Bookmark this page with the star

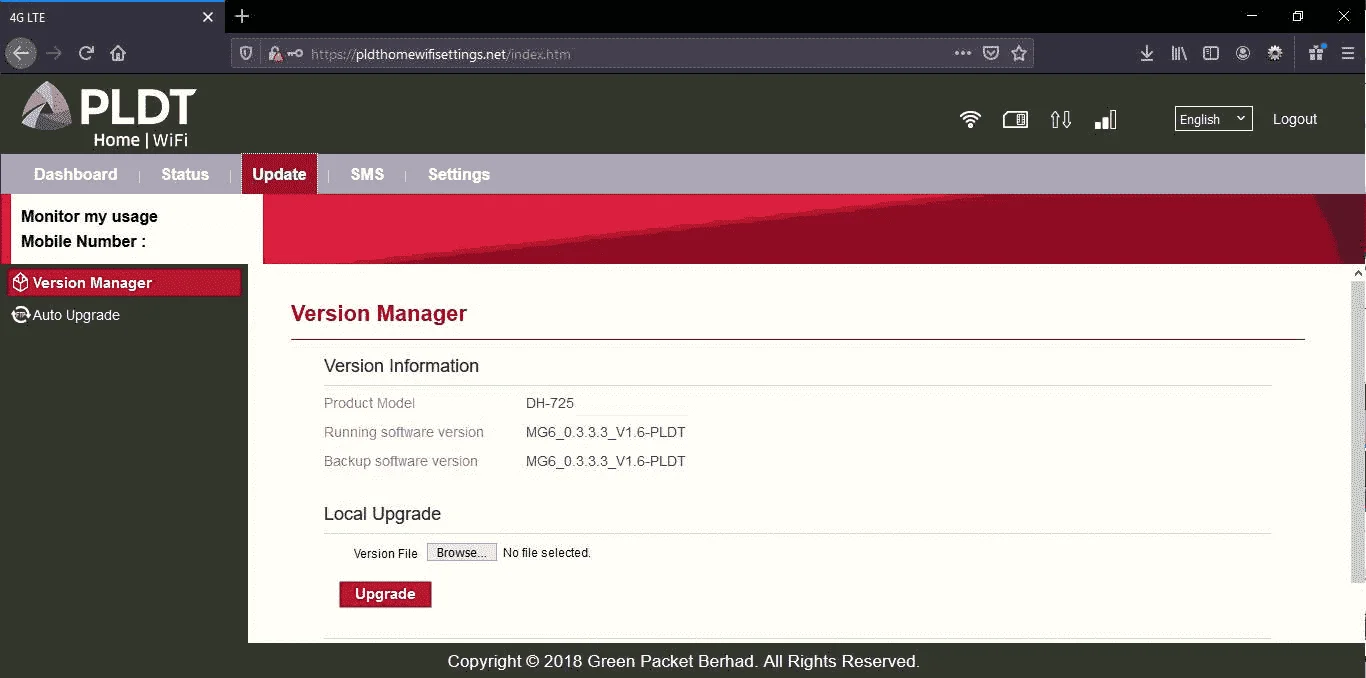point(1019,53)
